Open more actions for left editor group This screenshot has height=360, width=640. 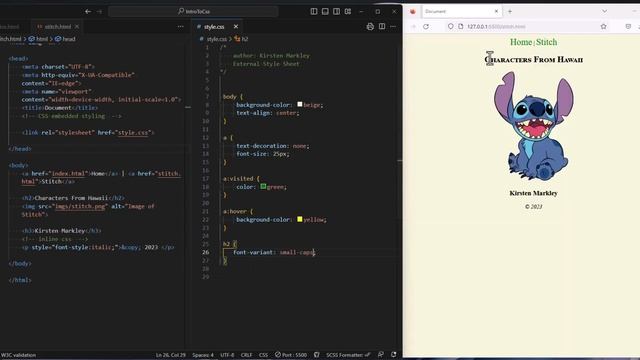point(180,27)
